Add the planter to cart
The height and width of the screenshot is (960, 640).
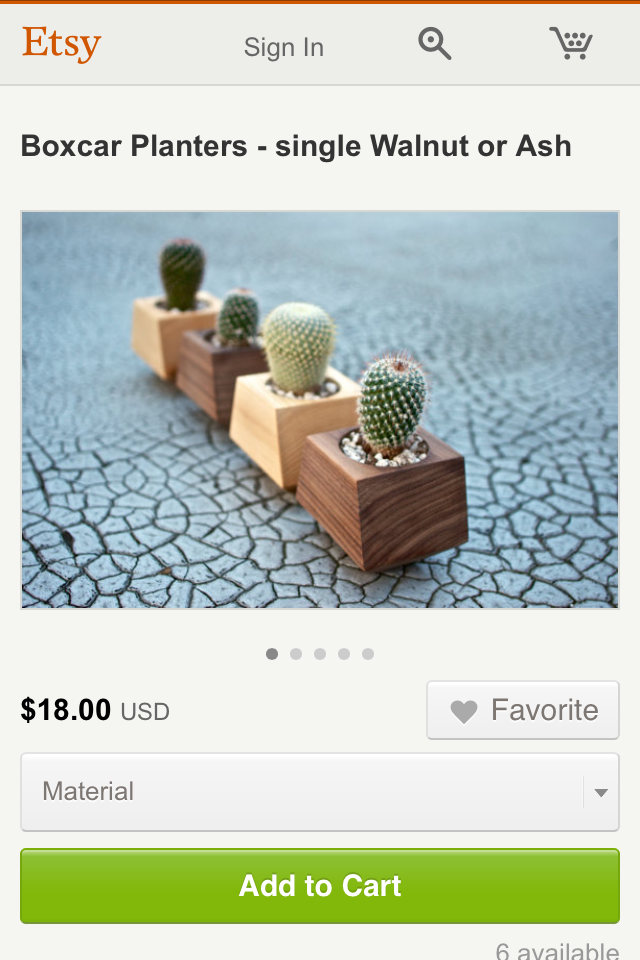pyautogui.click(x=320, y=886)
